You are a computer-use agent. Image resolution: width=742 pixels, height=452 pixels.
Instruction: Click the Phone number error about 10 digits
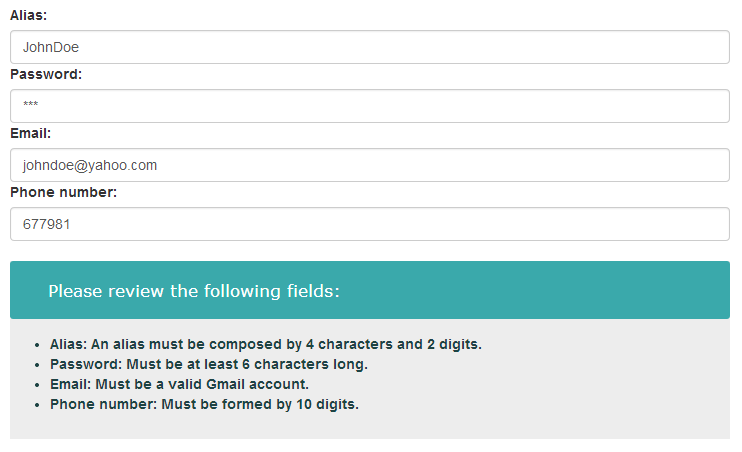point(204,404)
